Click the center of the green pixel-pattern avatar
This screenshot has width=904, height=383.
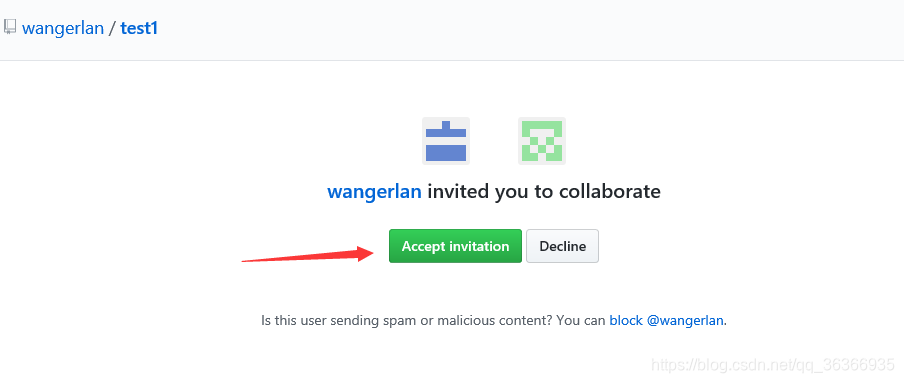542,141
